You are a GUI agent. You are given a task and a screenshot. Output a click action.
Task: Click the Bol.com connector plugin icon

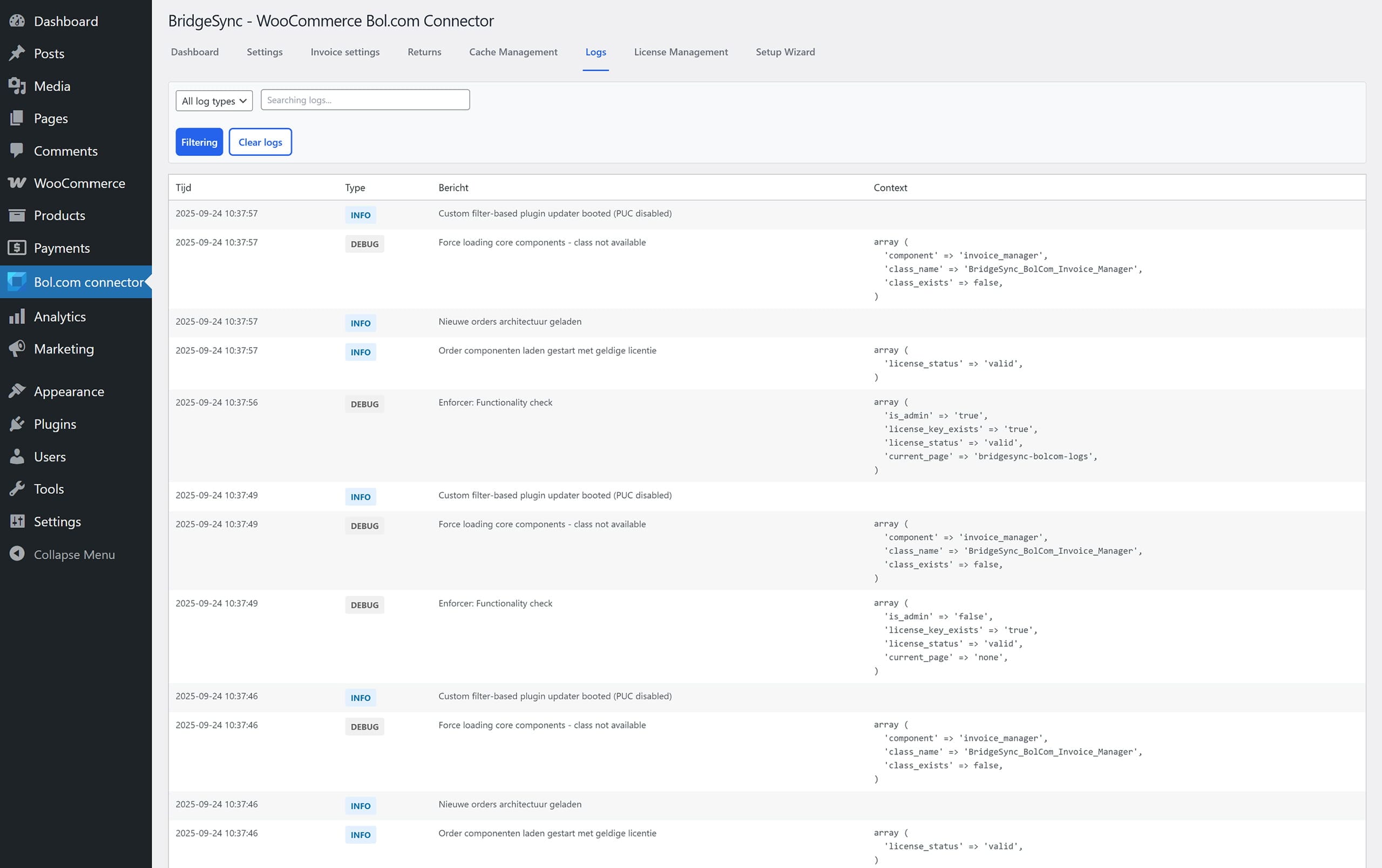click(x=17, y=282)
